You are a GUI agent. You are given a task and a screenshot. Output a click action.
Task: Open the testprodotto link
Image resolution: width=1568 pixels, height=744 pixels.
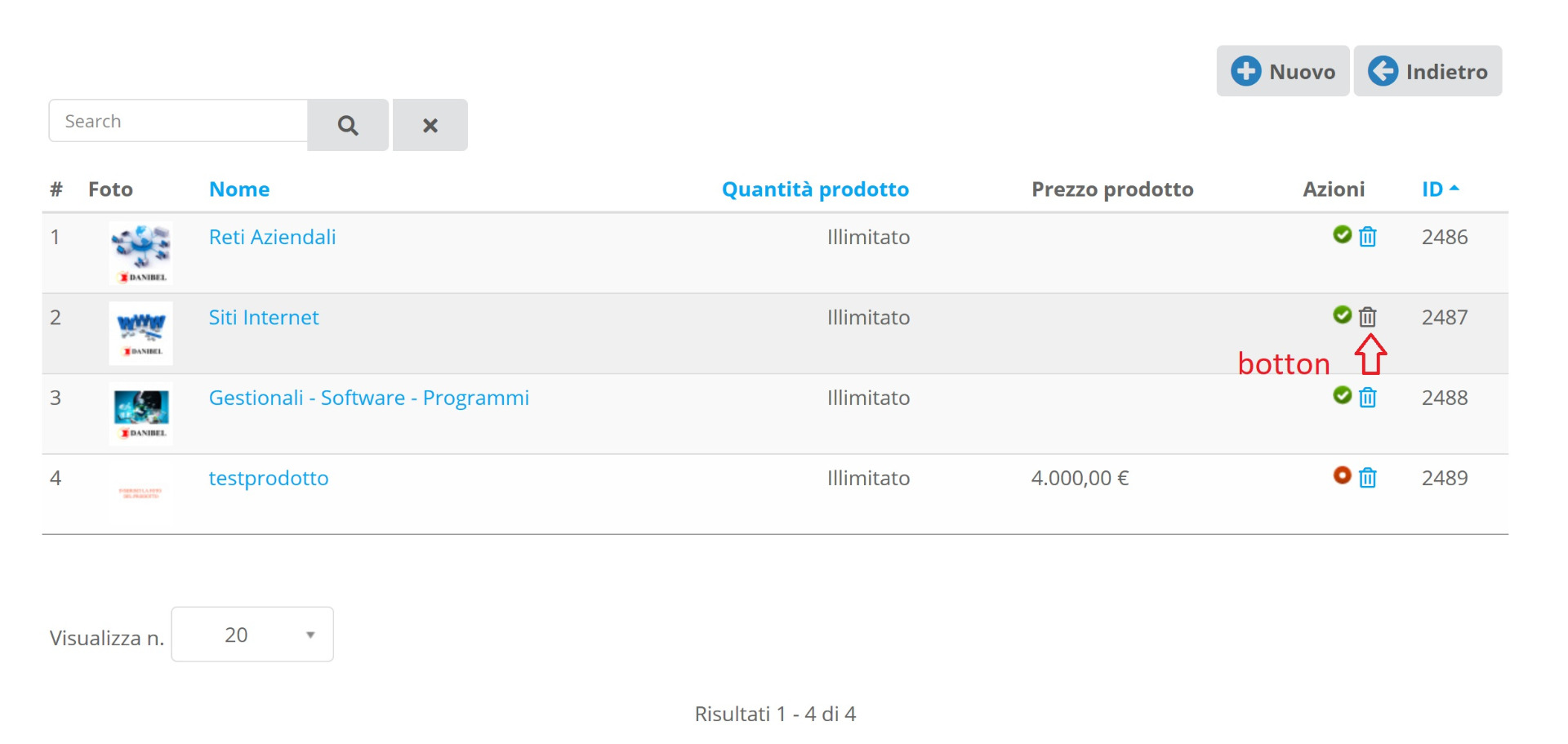coord(269,478)
